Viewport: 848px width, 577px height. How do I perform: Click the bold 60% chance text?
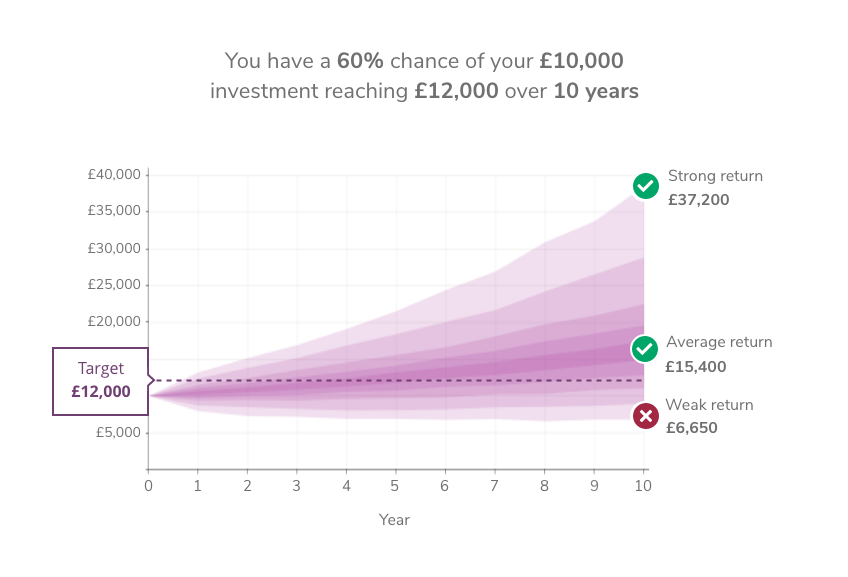pos(360,61)
